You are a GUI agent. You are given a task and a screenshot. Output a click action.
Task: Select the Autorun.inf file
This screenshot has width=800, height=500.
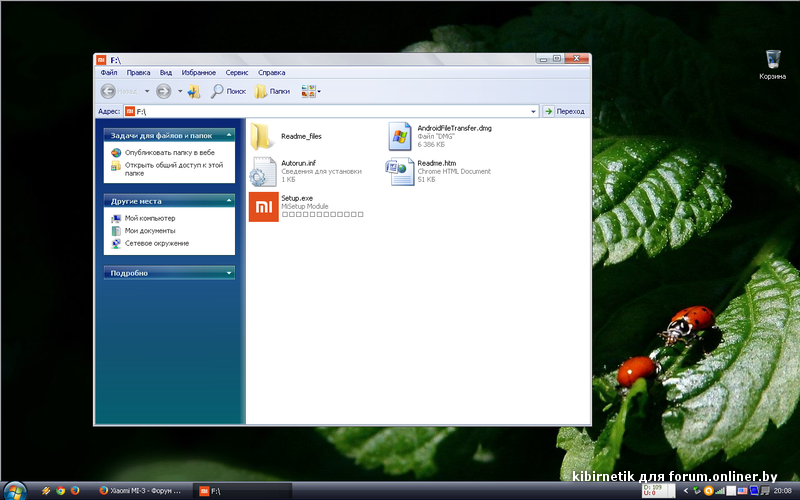coord(264,171)
